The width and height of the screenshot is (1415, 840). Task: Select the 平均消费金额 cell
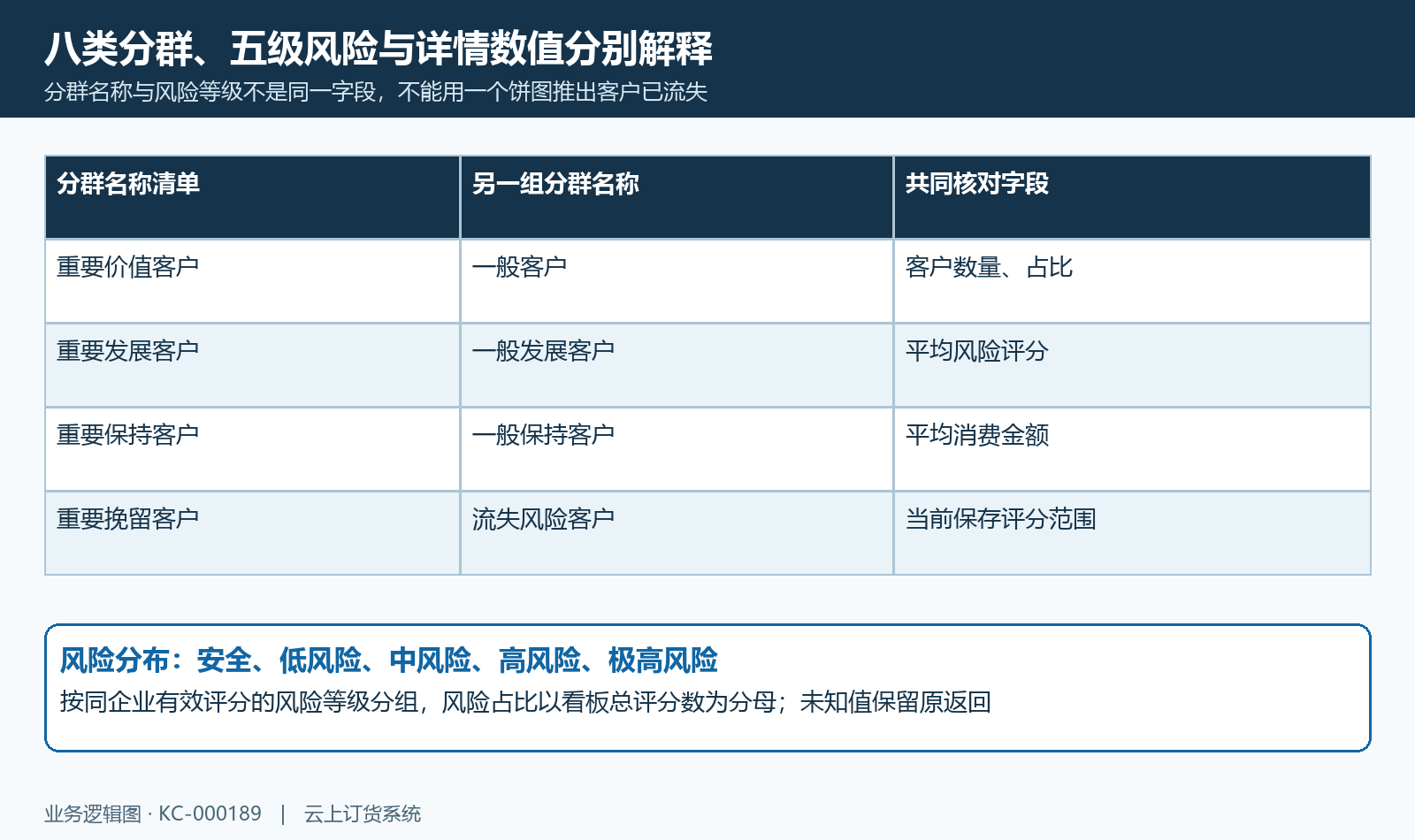pos(1132,449)
